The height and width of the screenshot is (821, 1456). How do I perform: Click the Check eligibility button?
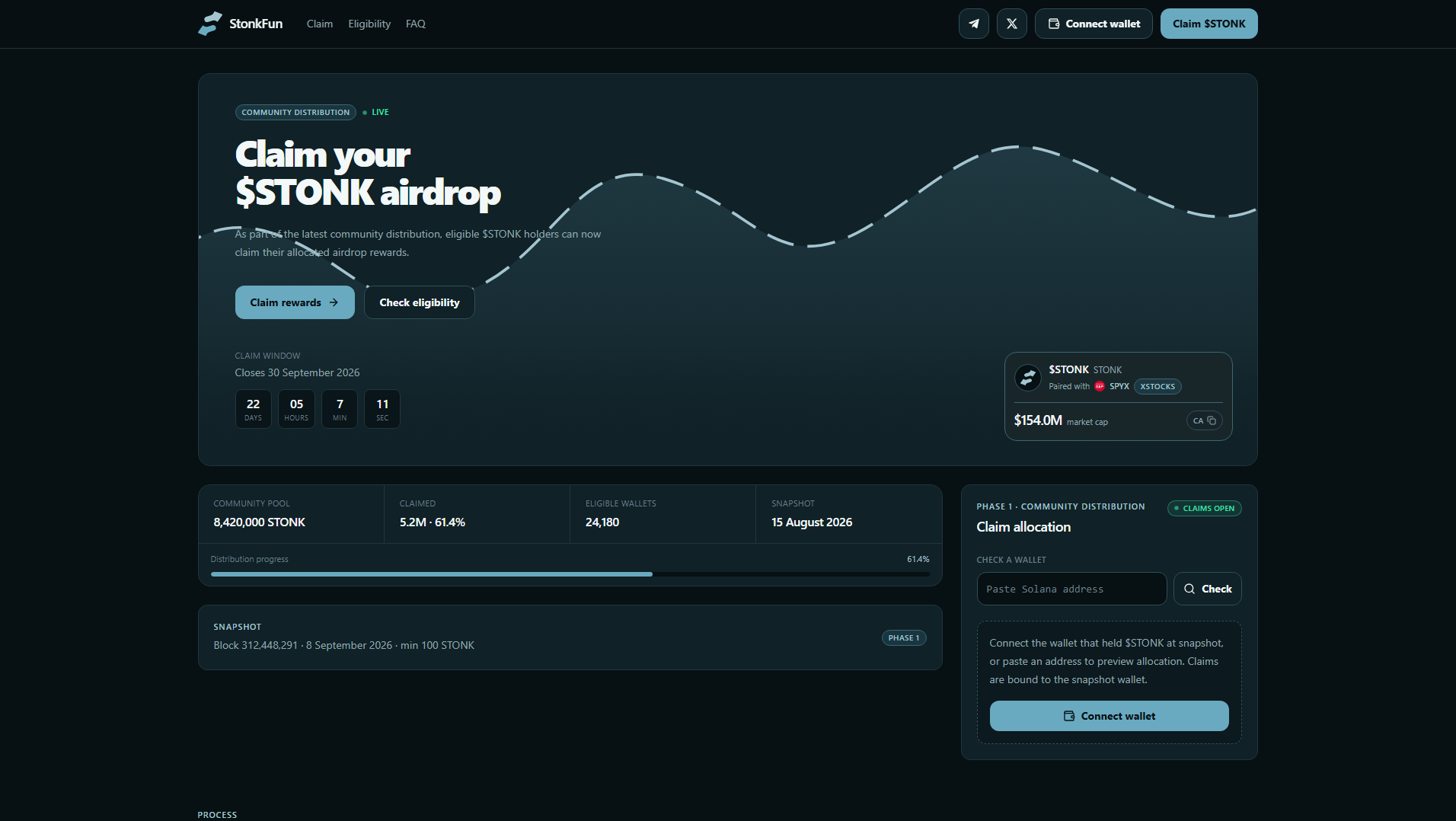click(x=419, y=302)
